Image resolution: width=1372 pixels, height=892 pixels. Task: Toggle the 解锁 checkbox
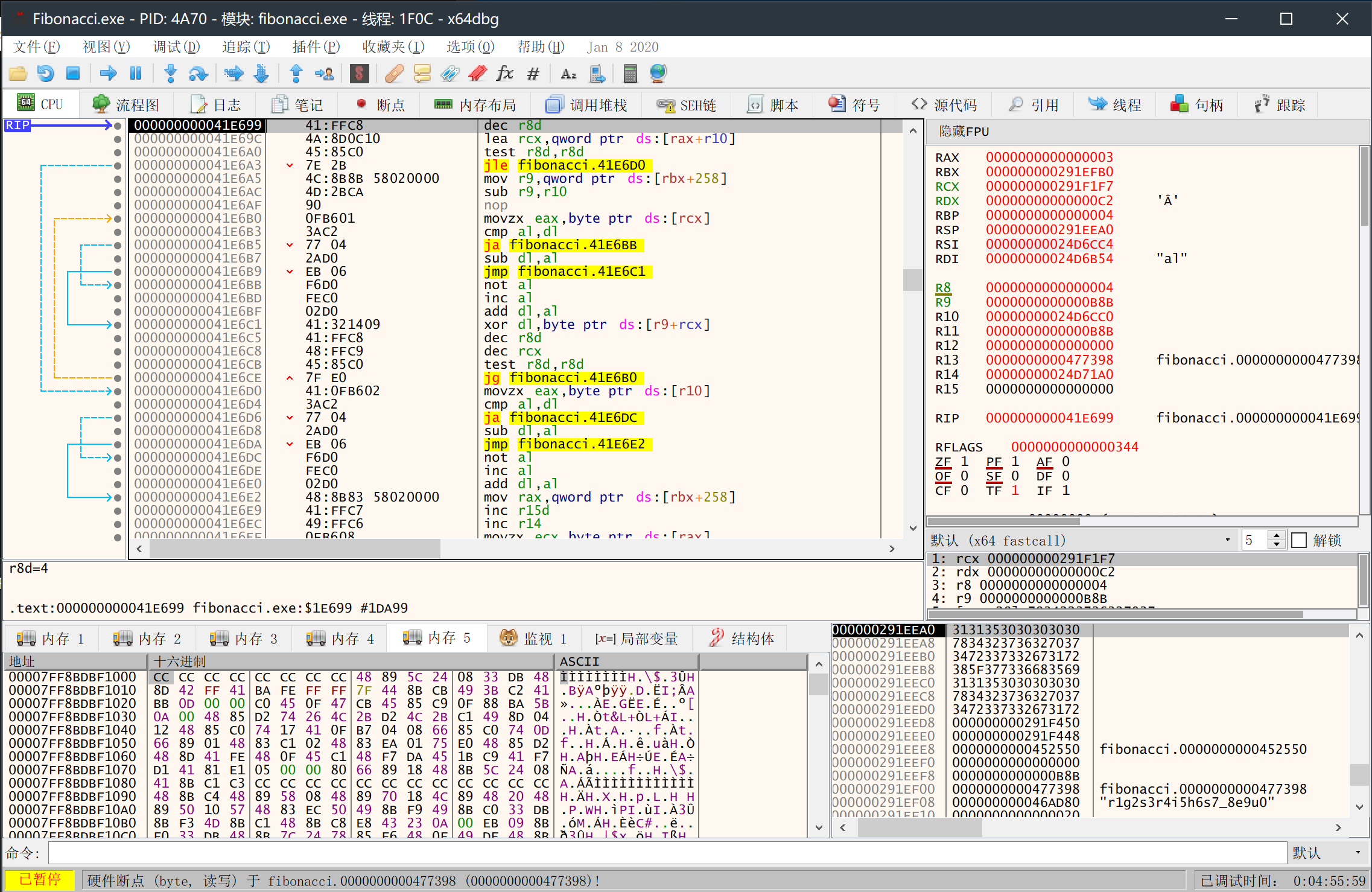pyautogui.click(x=1299, y=540)
